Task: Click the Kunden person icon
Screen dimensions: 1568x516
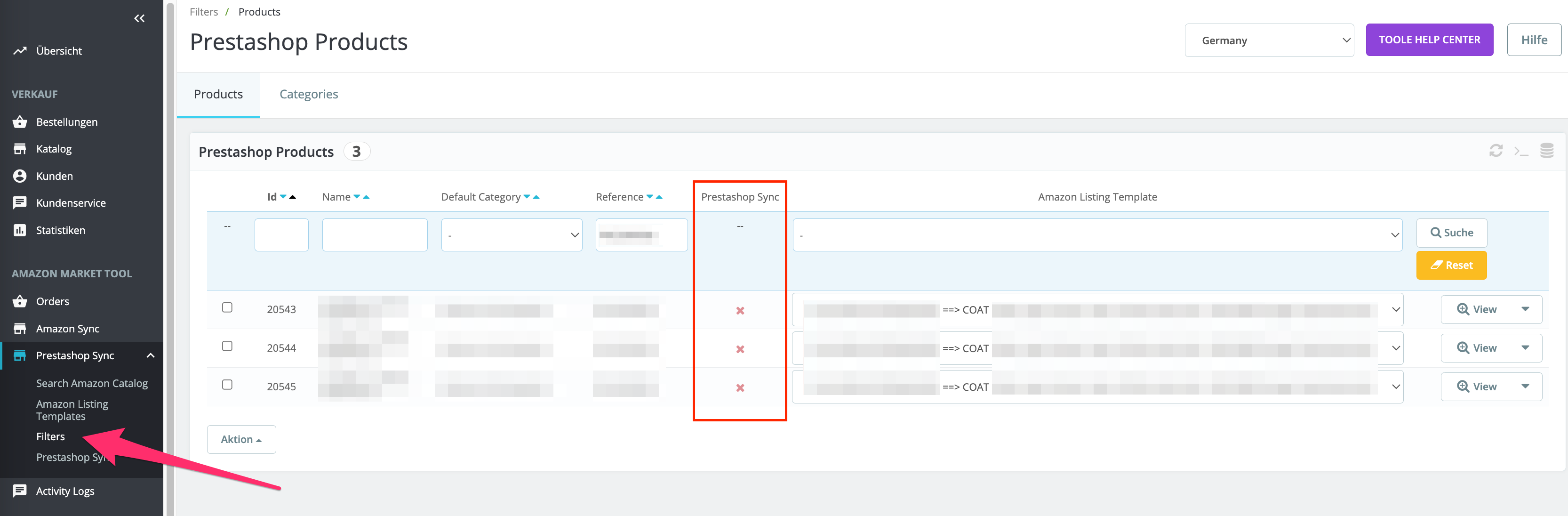Action: point(20,176)
